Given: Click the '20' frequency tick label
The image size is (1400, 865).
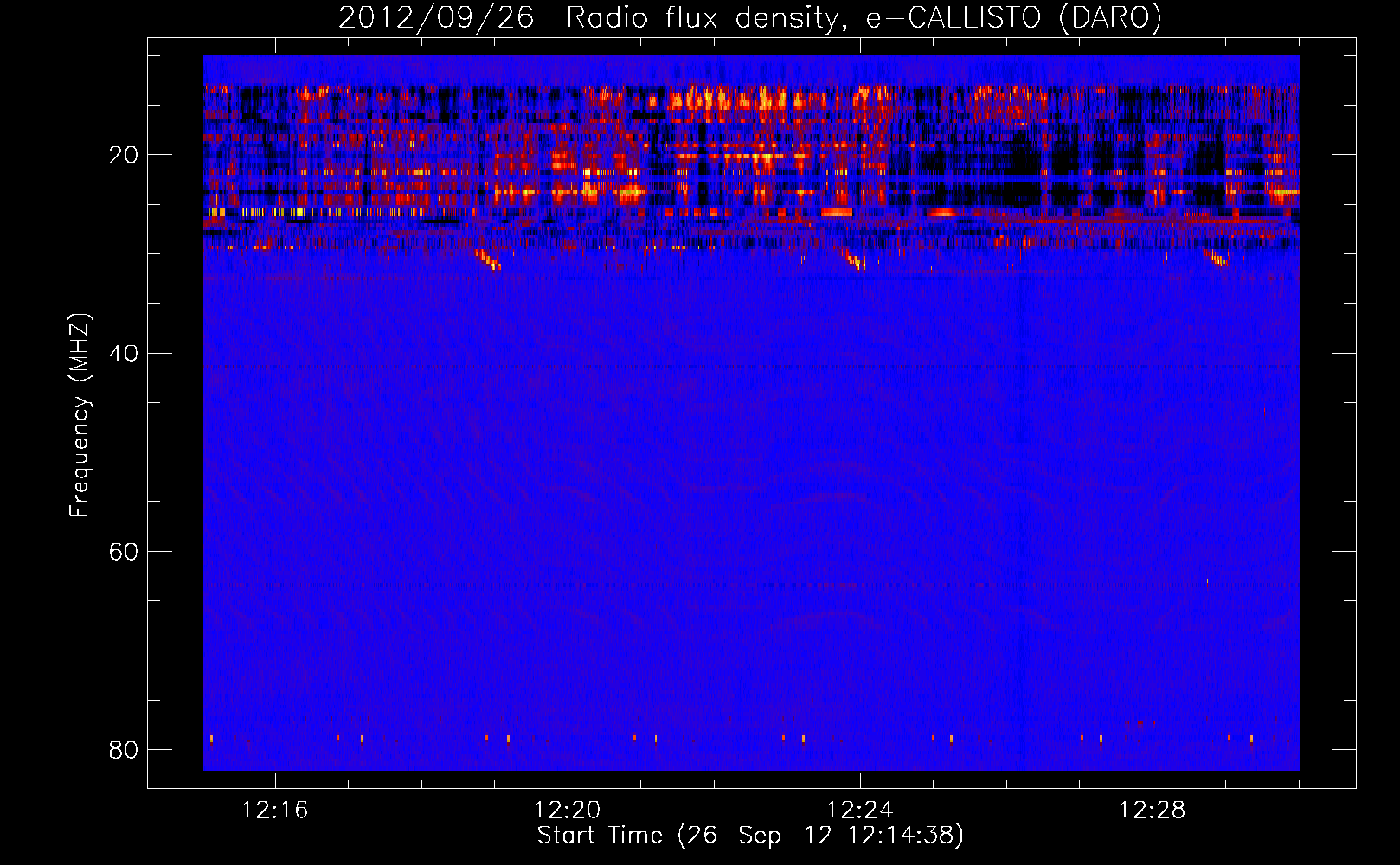Looking at the screenshot, I should point(124,155).
